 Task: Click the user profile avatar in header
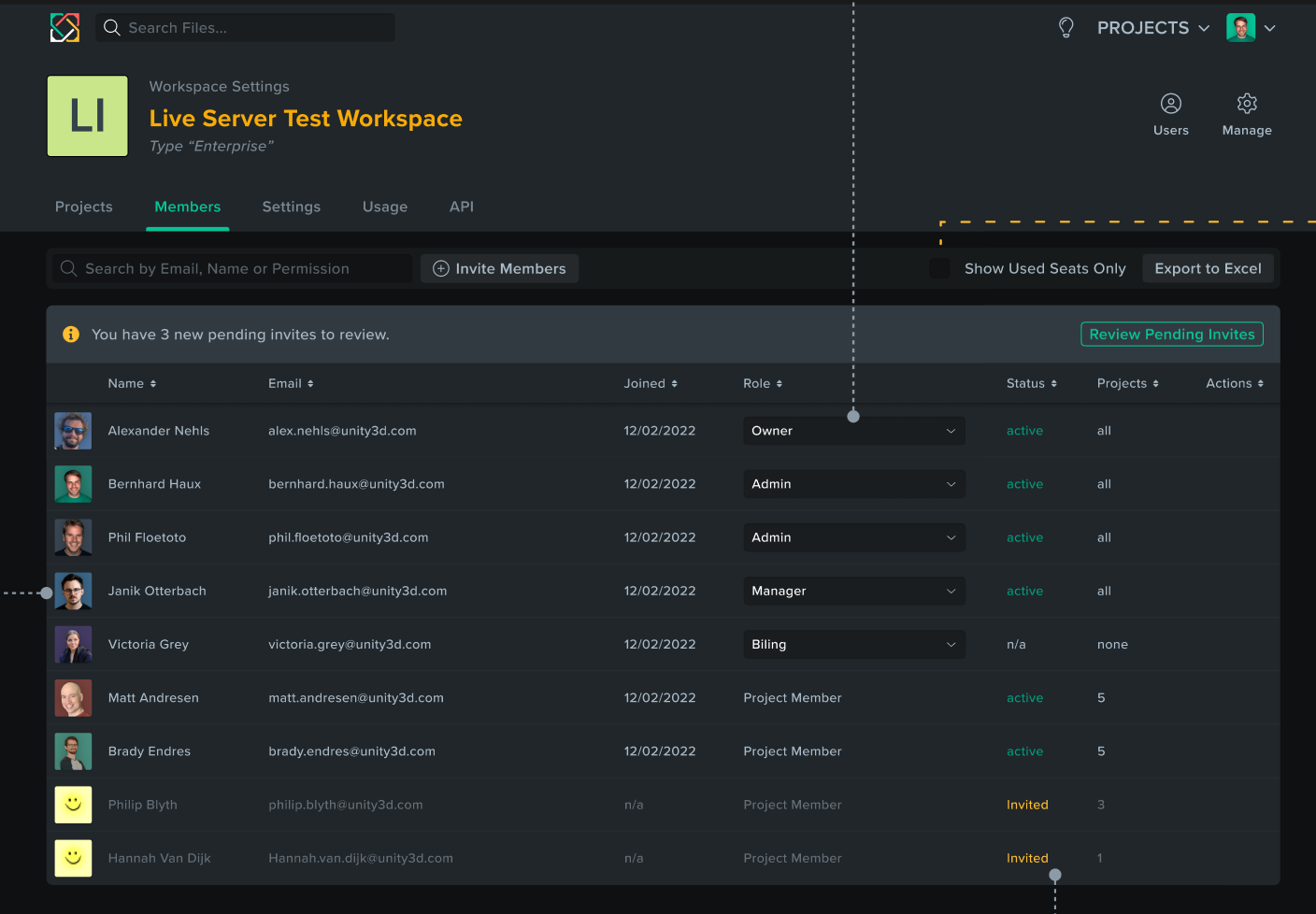[x=1240, y=28]
